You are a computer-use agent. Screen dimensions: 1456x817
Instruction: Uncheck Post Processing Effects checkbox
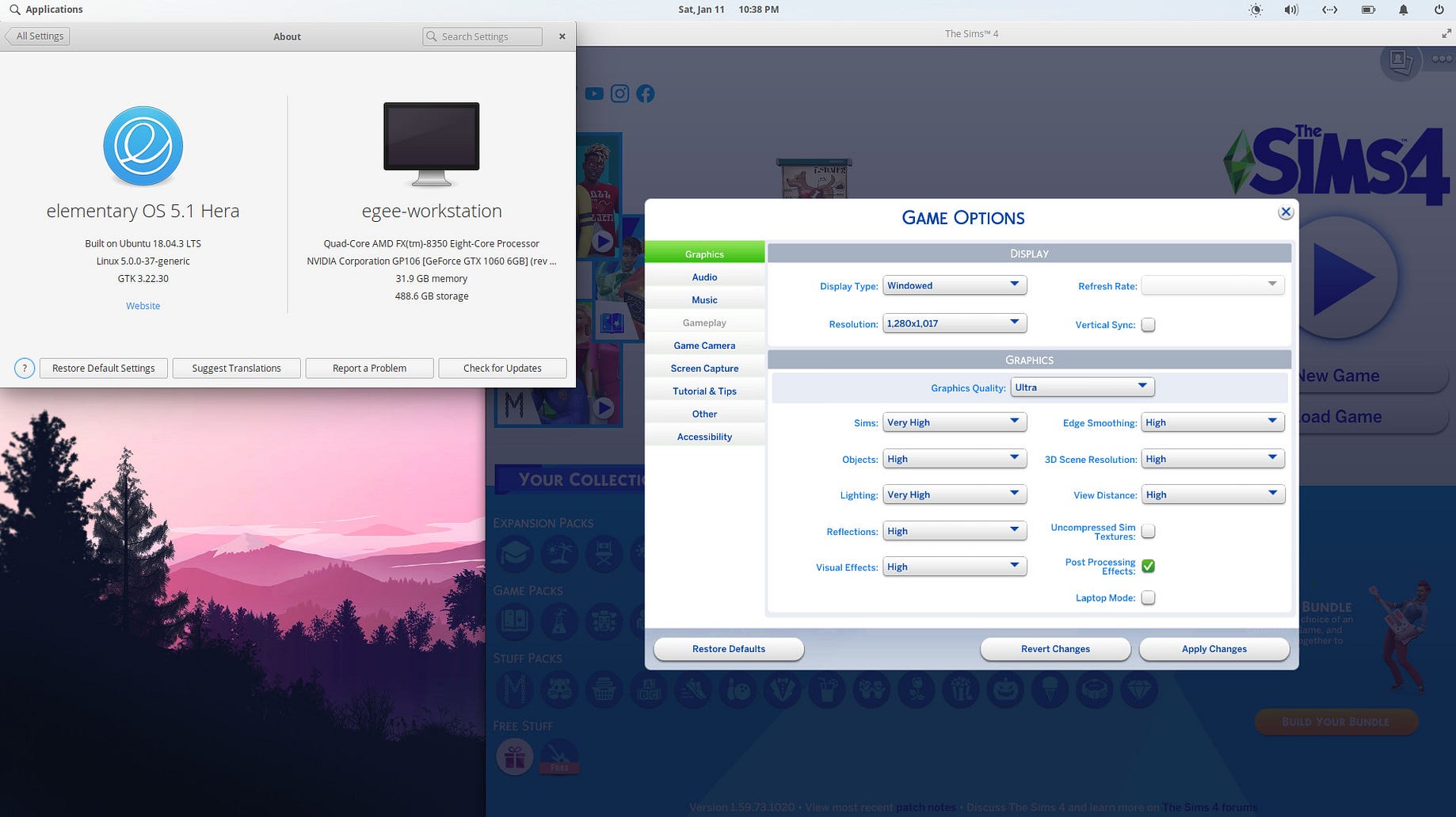tap(1148, 566)
